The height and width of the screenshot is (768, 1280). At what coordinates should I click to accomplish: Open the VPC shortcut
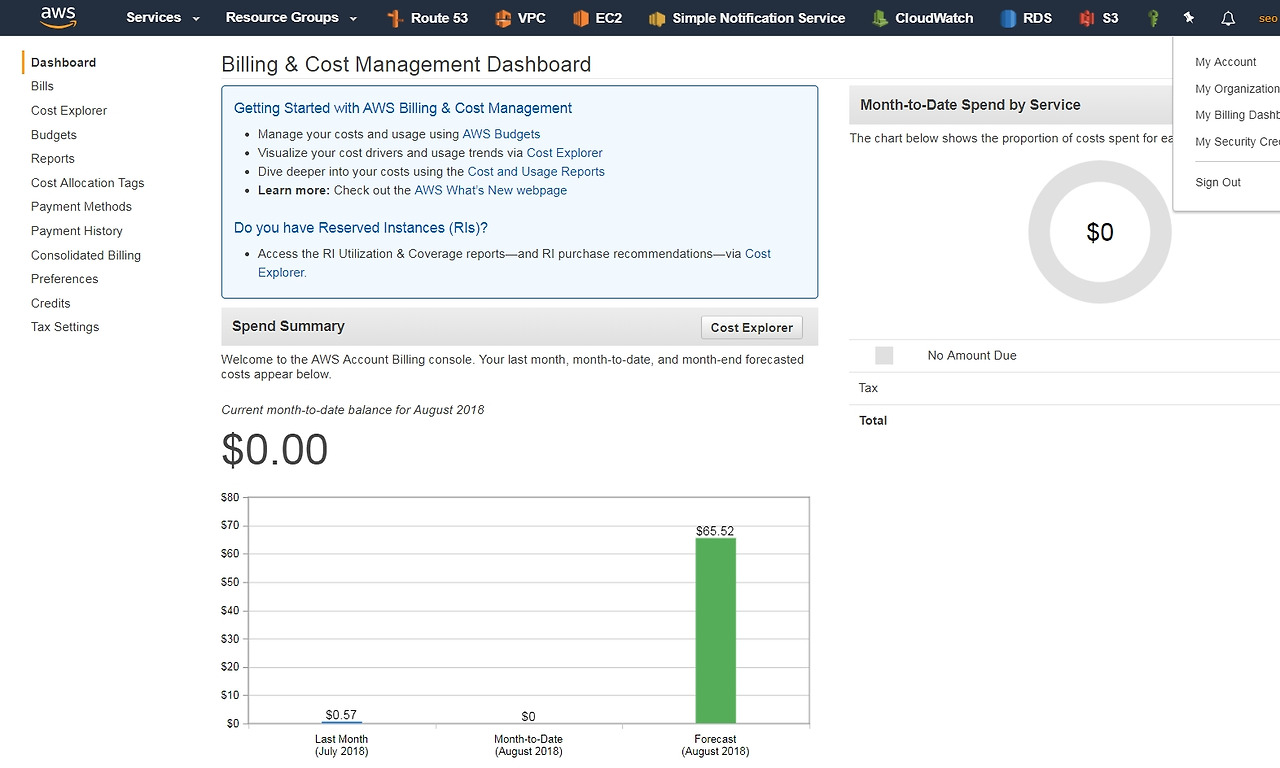520,18
